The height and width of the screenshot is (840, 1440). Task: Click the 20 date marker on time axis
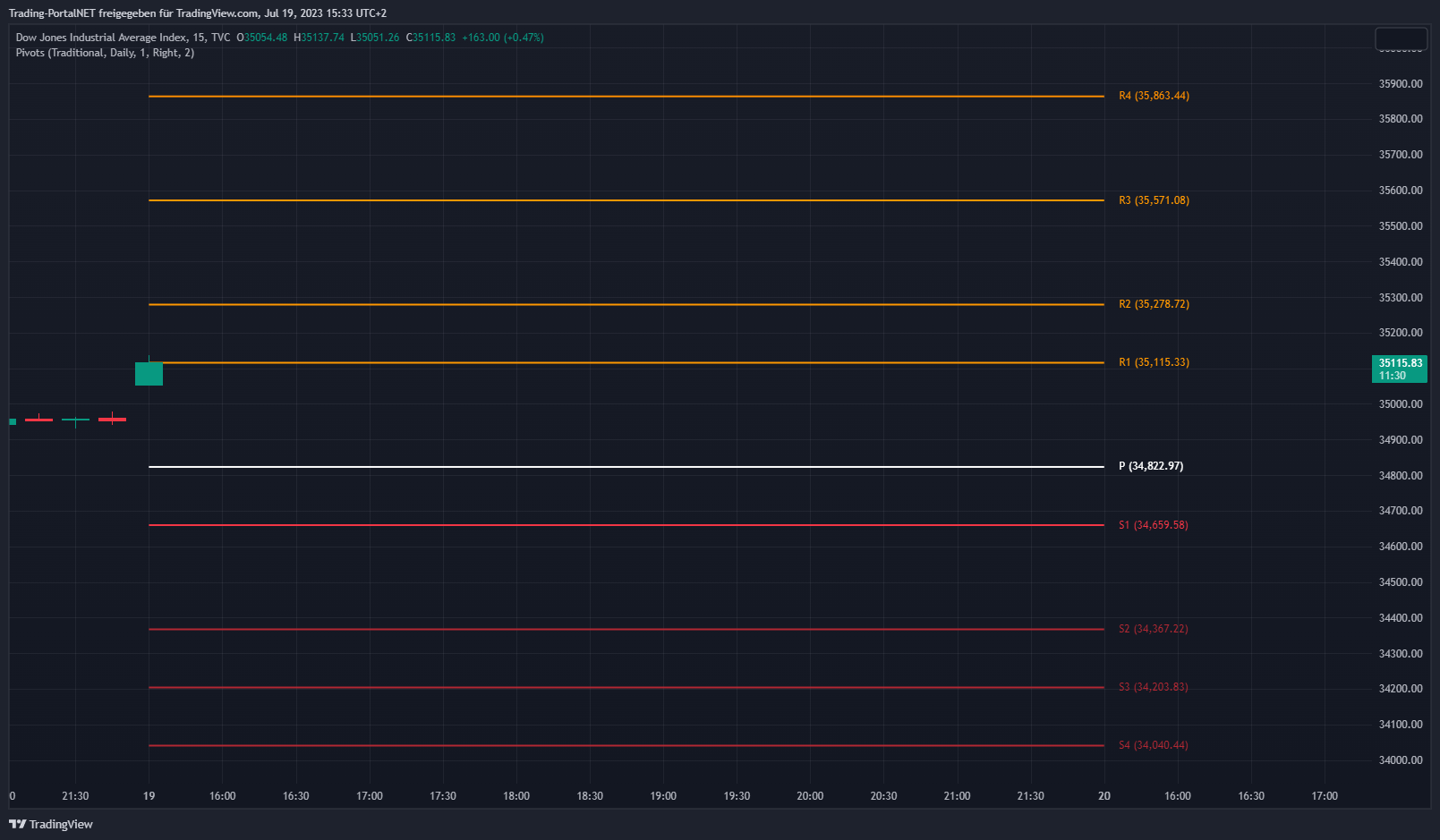tap(1104, 796)
